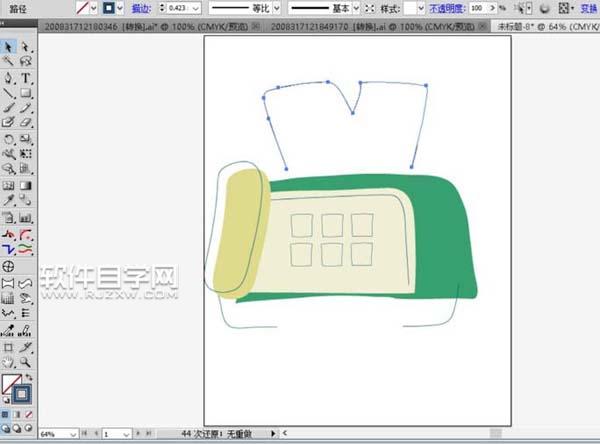Image resolution: width=600 pixels, height=444 pixels.
Task: Select the Type tool
Action: point(25,77)
